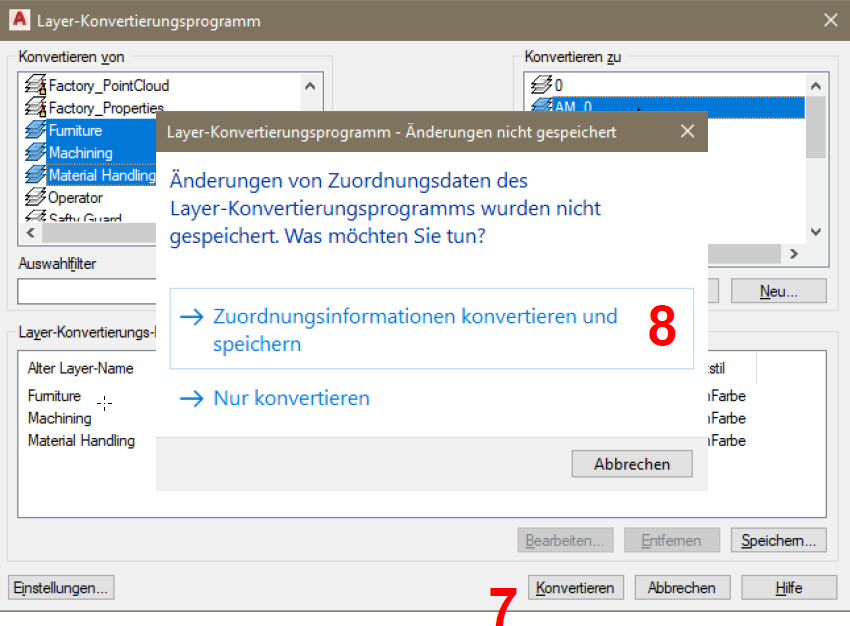Click the Machining layer icon
This screenshot has height=626, width=850.
[x=36, y=152]
